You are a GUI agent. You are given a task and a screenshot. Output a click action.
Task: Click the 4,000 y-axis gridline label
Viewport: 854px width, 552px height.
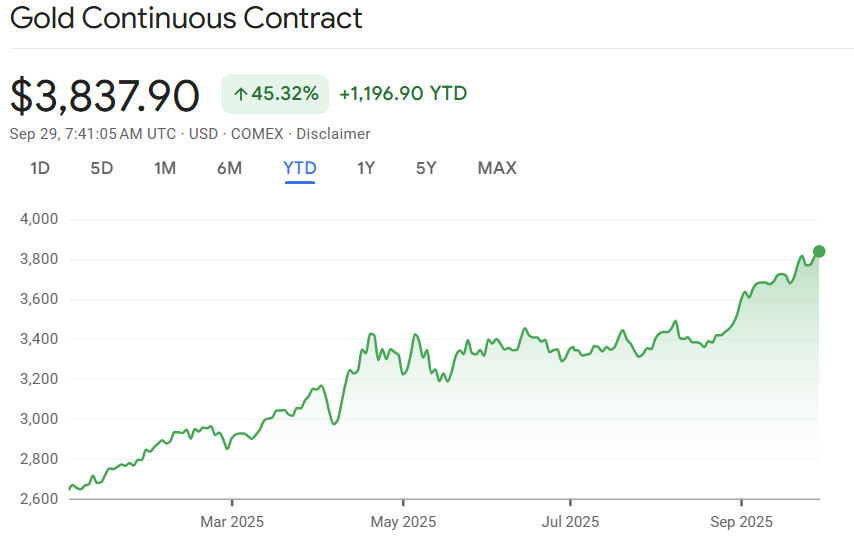39,219
